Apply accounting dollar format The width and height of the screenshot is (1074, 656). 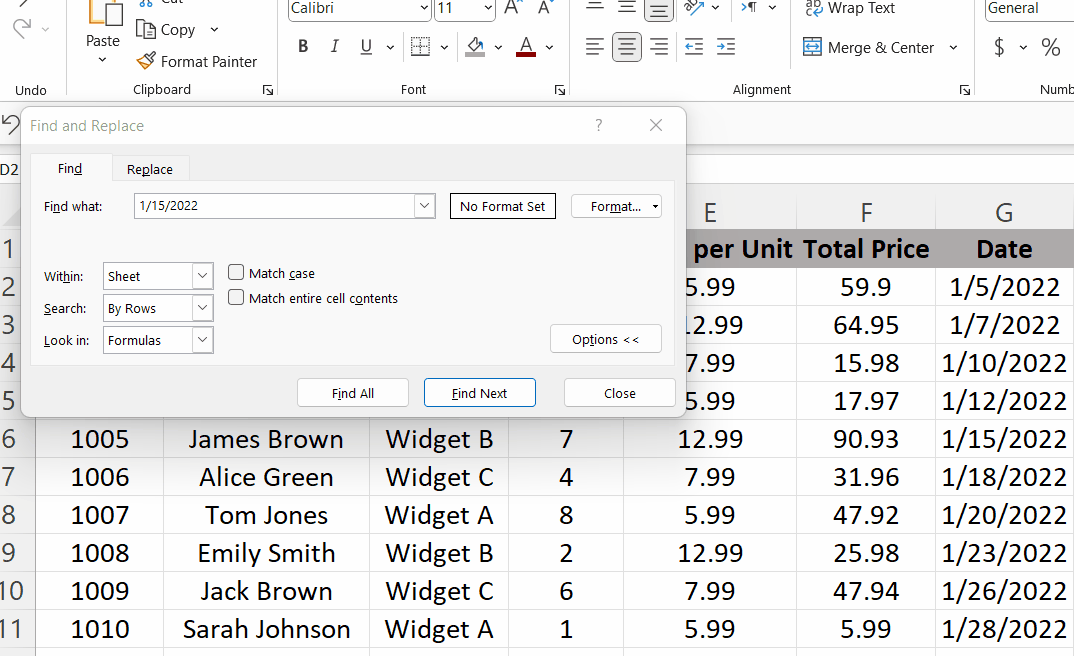click(999, 47)
